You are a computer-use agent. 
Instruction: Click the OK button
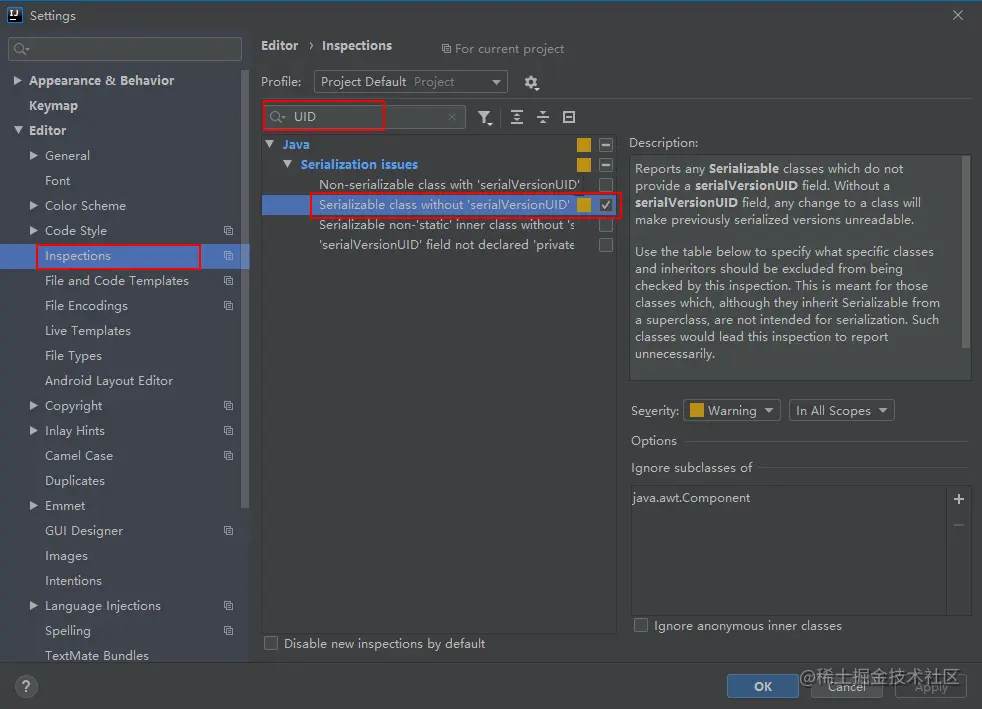(762, 686)
